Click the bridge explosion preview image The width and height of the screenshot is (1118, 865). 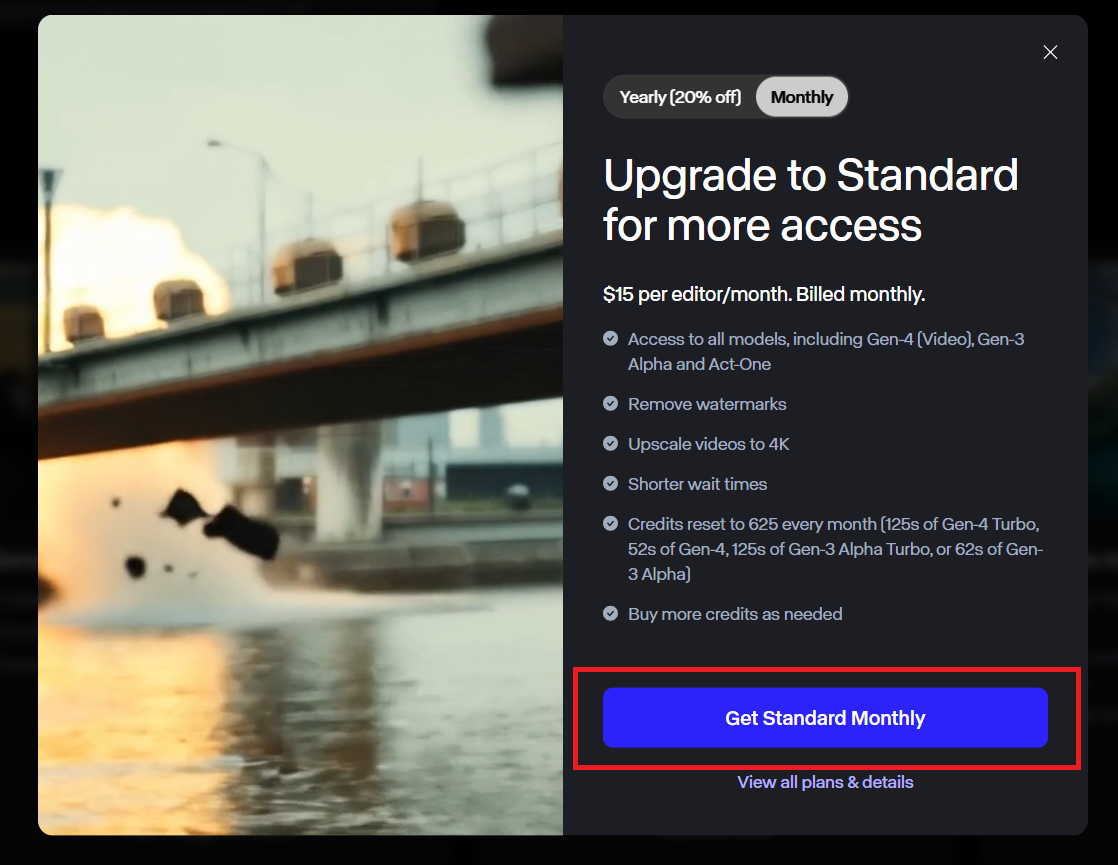click(300, 425)
